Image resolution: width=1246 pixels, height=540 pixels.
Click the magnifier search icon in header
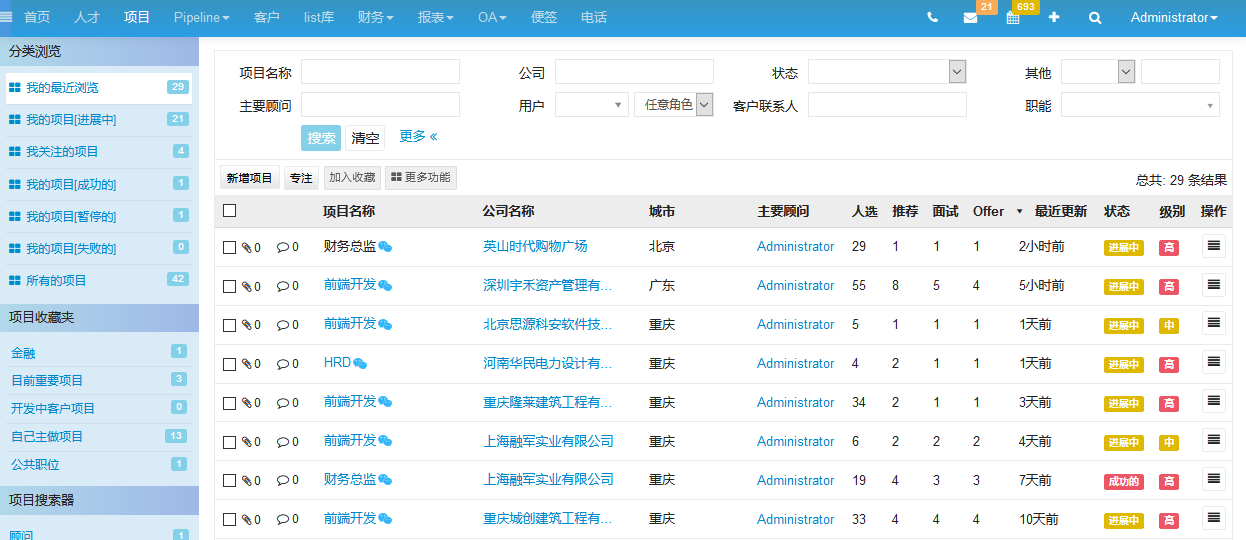1095,18
